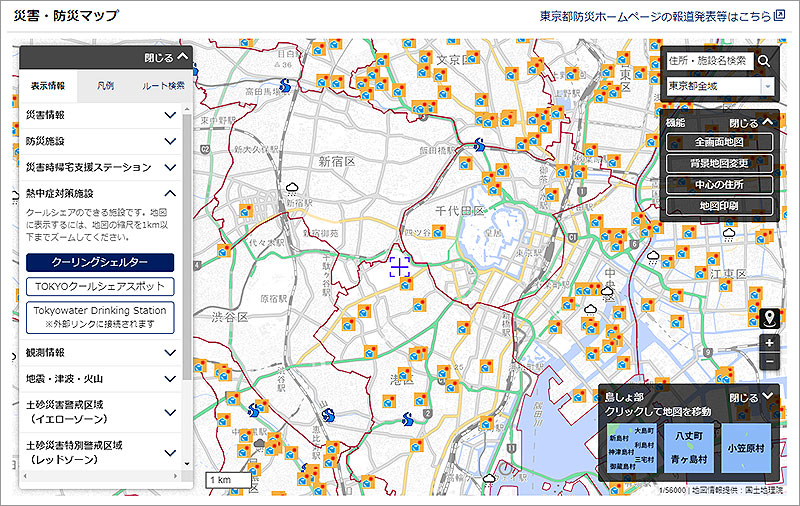Click the purple crosshair at map center

(400, 266)
